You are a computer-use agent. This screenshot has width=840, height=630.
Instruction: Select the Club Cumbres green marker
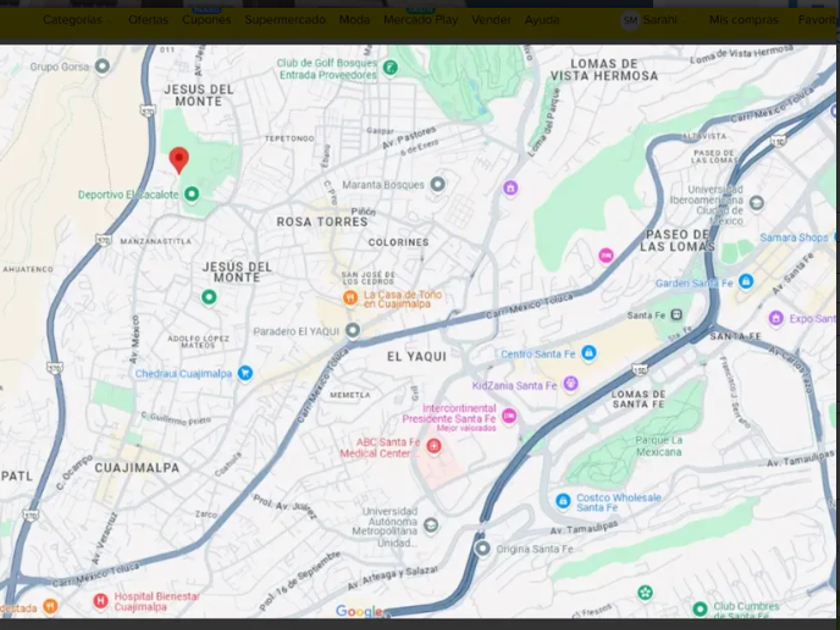pos(700,609)
